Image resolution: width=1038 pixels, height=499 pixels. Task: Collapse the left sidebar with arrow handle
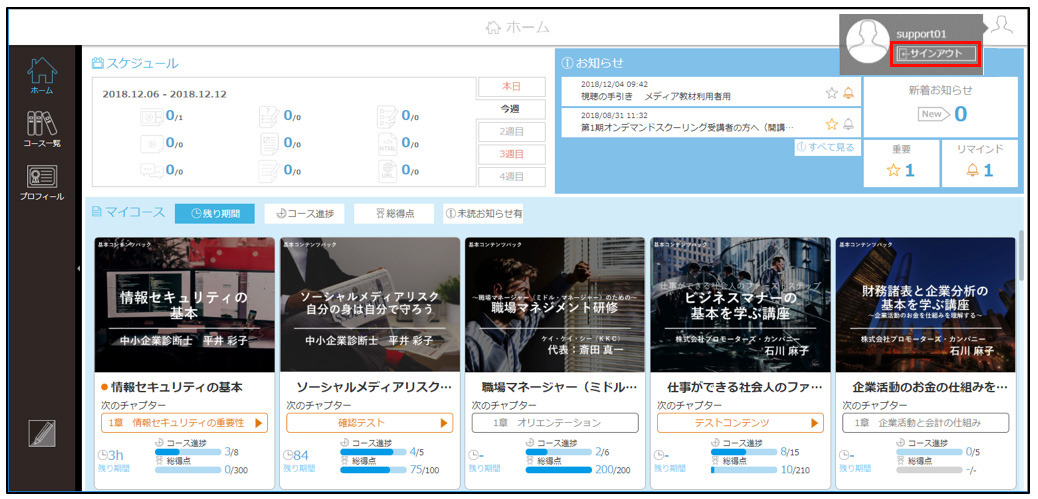pos(78,268)
